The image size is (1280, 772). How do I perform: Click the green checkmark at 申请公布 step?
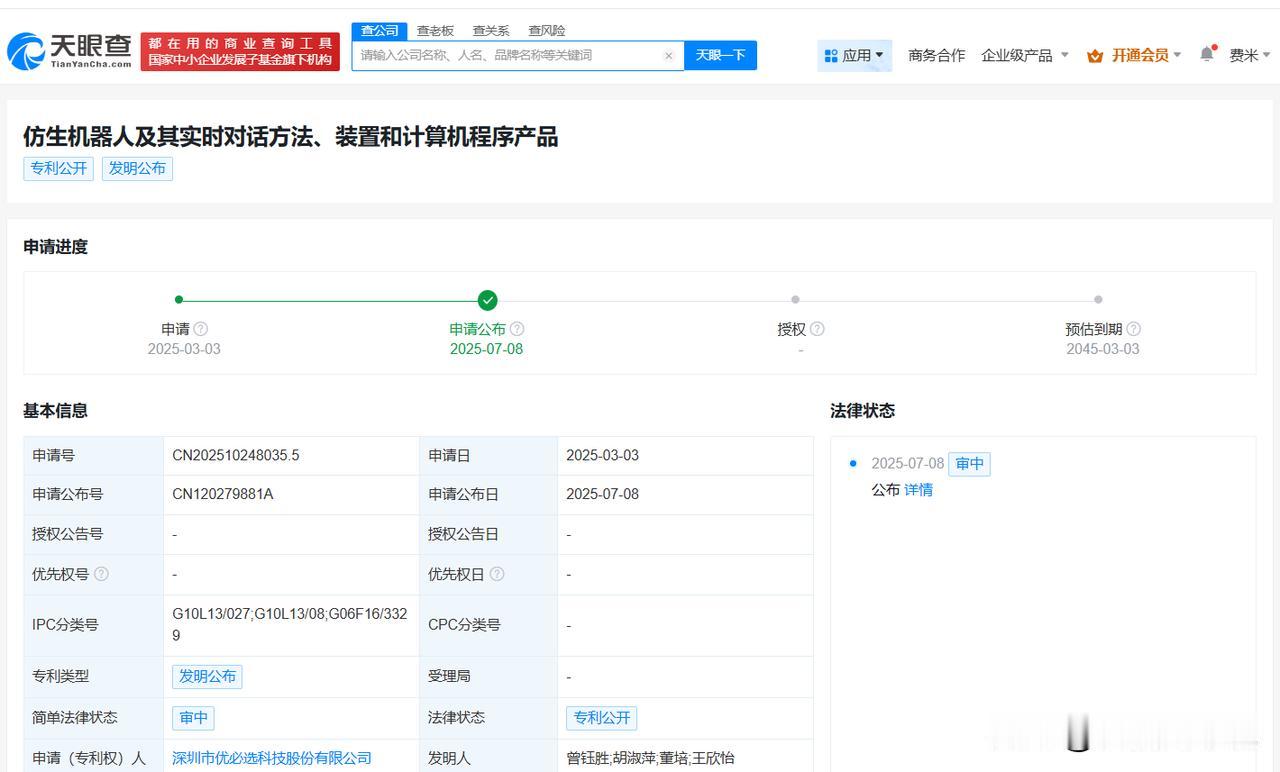(487, 300)
